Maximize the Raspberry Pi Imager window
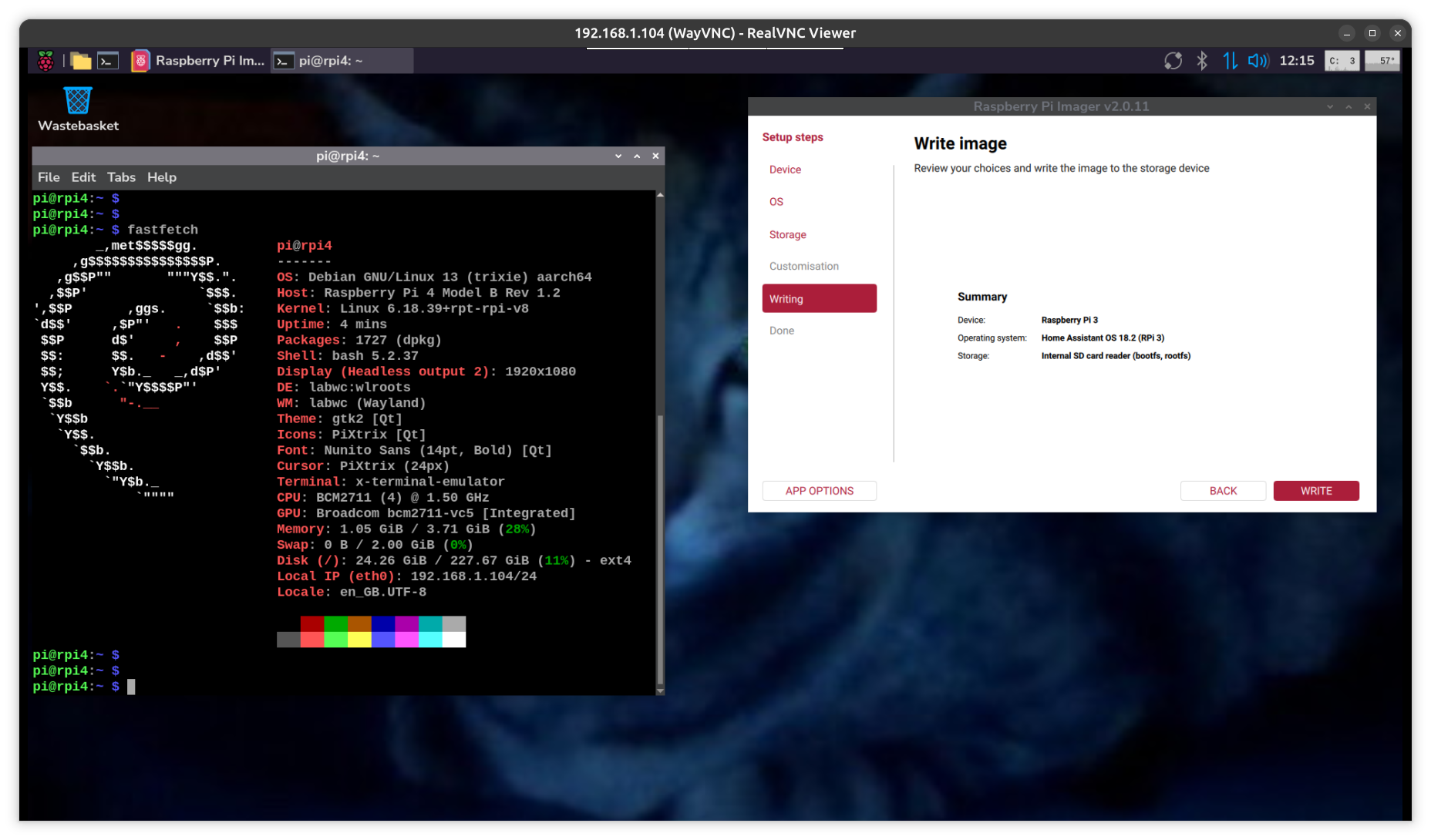Image resolution: width=1431 pixels, height=840 pixels. coord(1349,106)
